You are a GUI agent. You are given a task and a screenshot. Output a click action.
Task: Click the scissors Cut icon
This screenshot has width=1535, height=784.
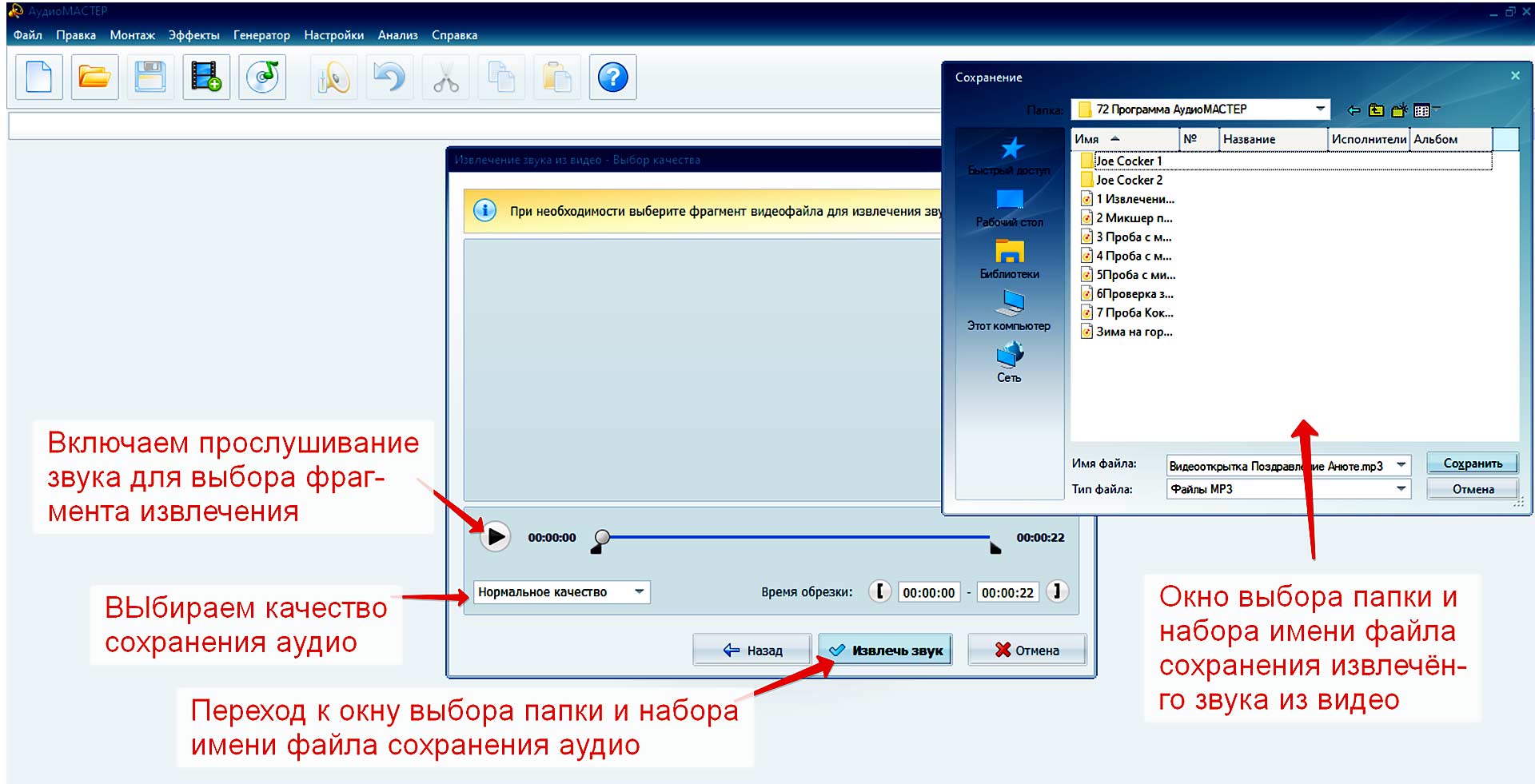(445, 78)
